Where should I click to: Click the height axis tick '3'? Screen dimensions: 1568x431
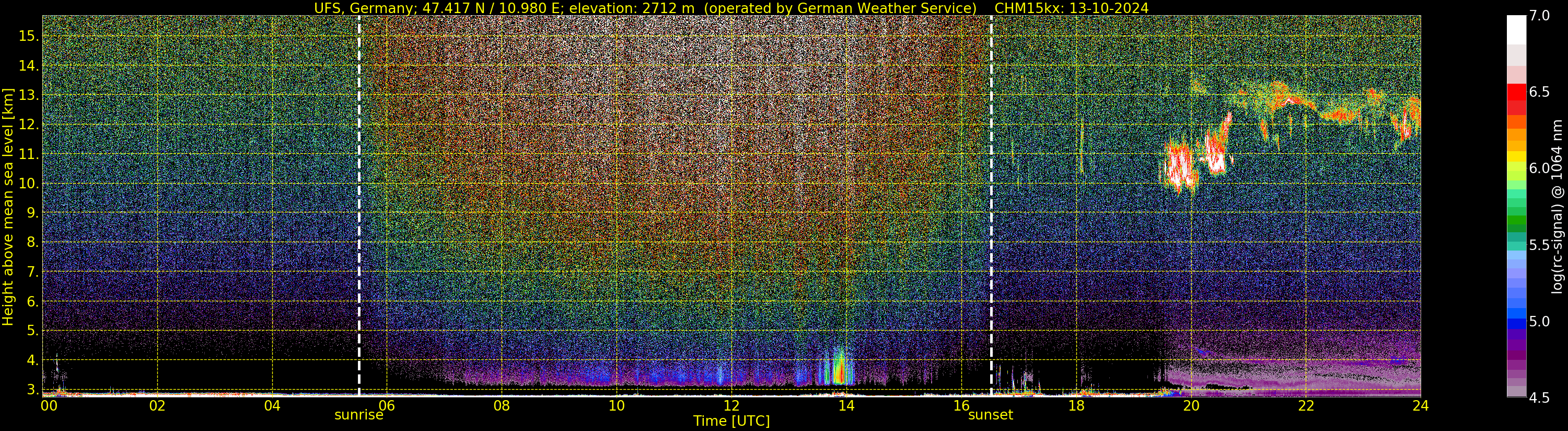pyautogui.click(x=32, y=390)
